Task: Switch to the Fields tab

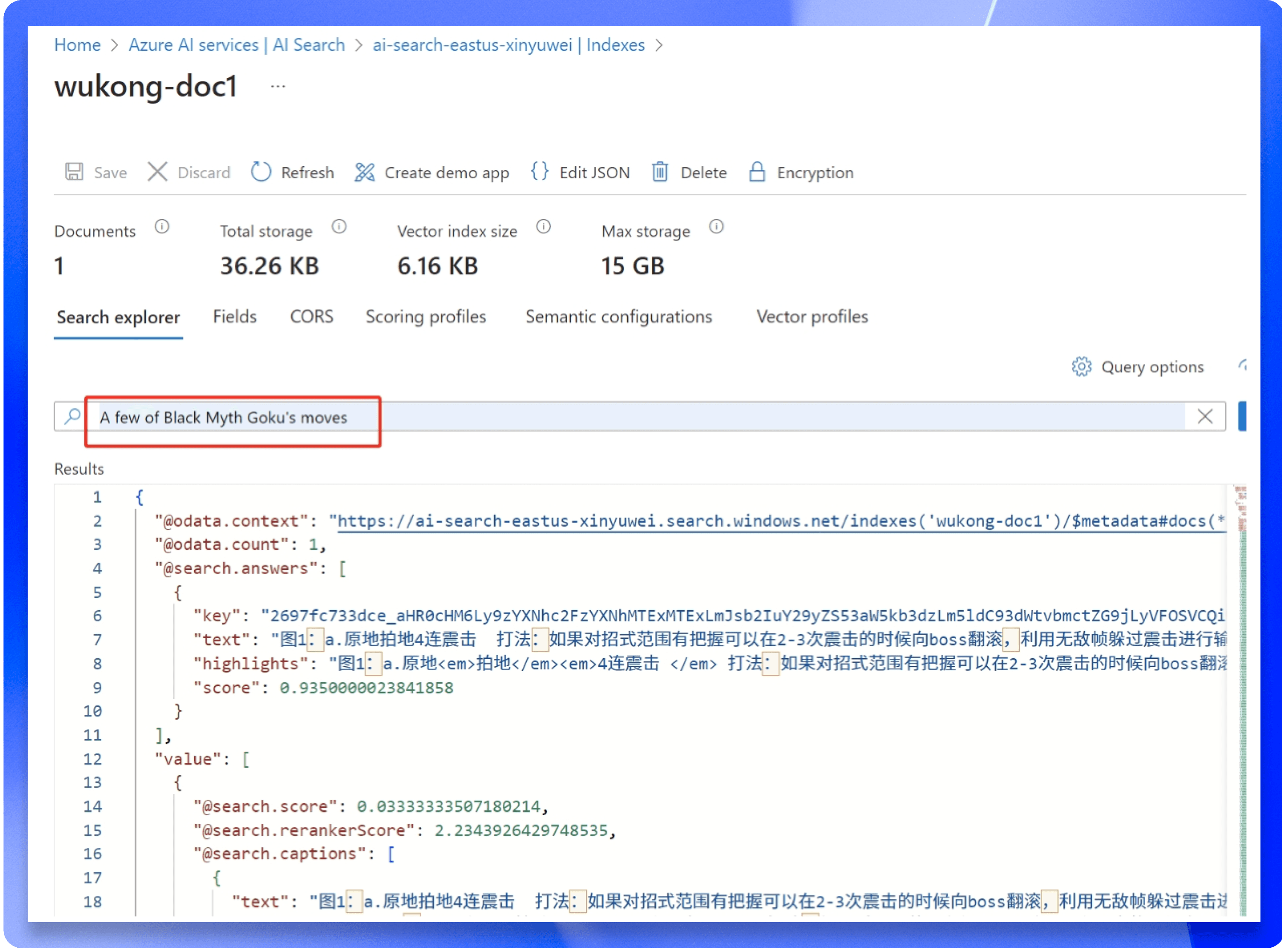Action: (235, 316)
